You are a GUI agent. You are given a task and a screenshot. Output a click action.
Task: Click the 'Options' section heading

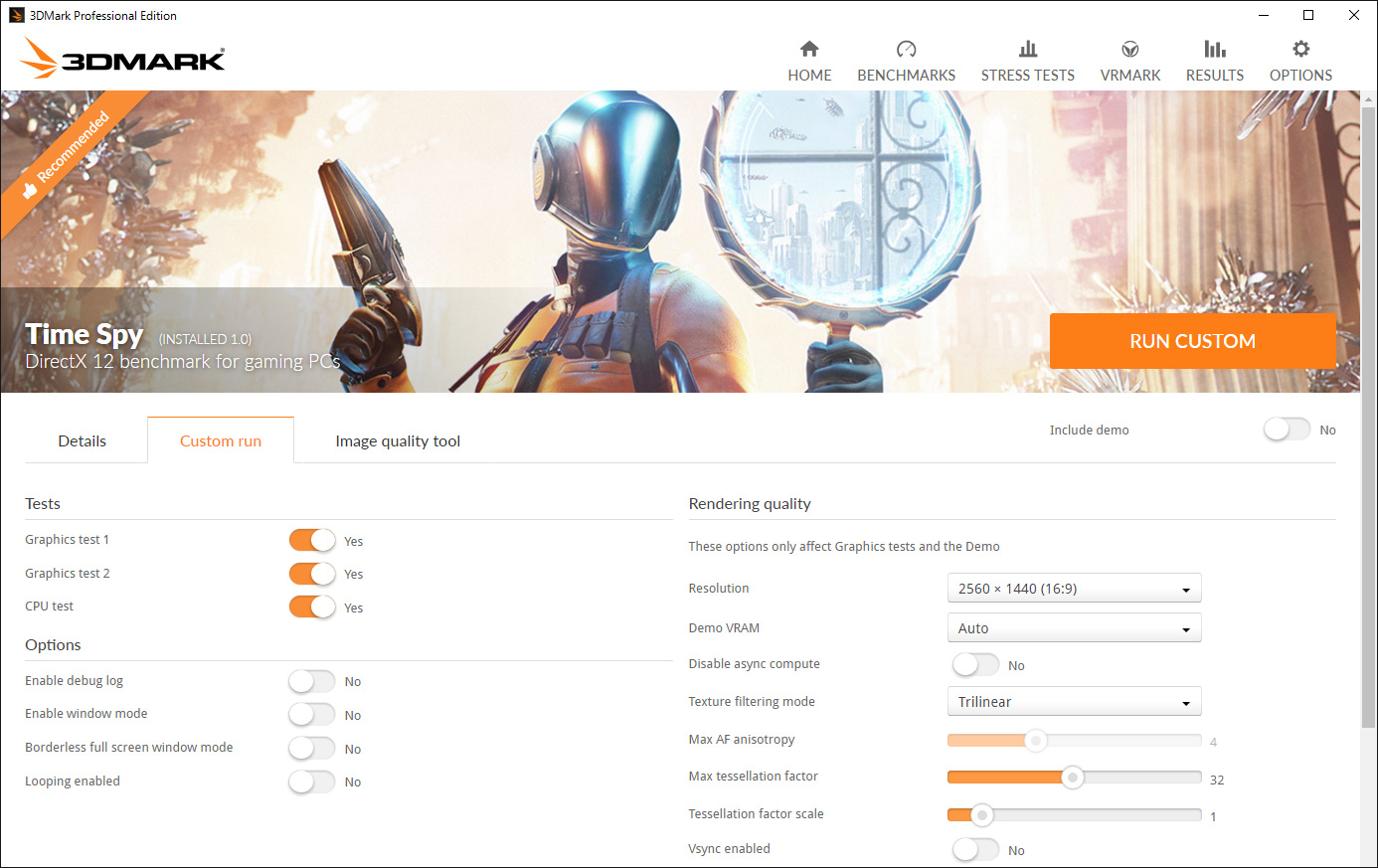click(x=53, y=645)
